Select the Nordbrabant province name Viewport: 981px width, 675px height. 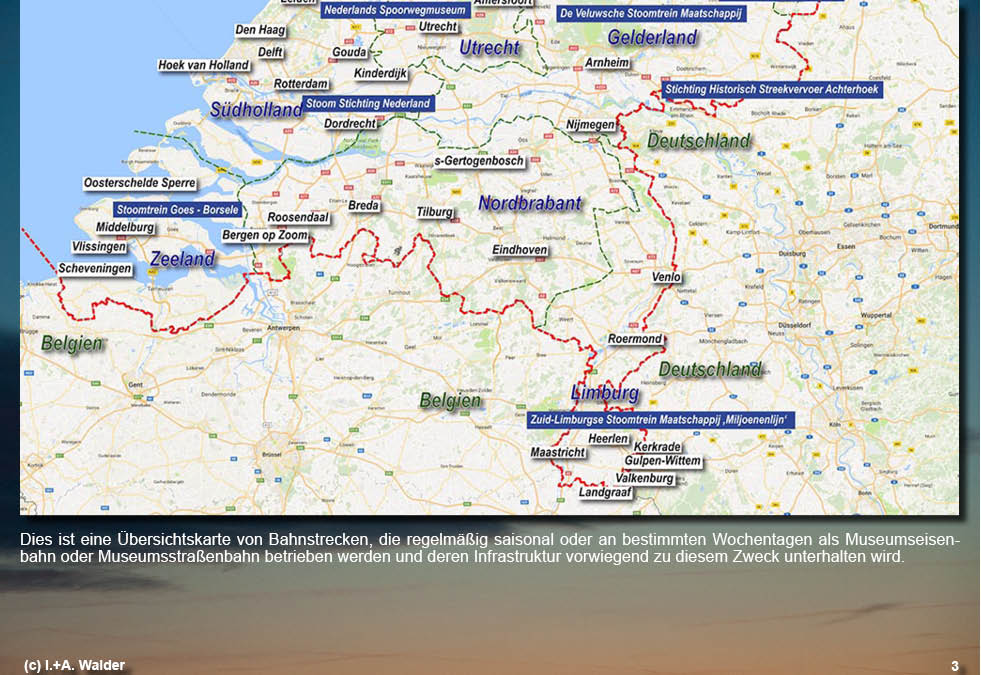click(529, 203)
